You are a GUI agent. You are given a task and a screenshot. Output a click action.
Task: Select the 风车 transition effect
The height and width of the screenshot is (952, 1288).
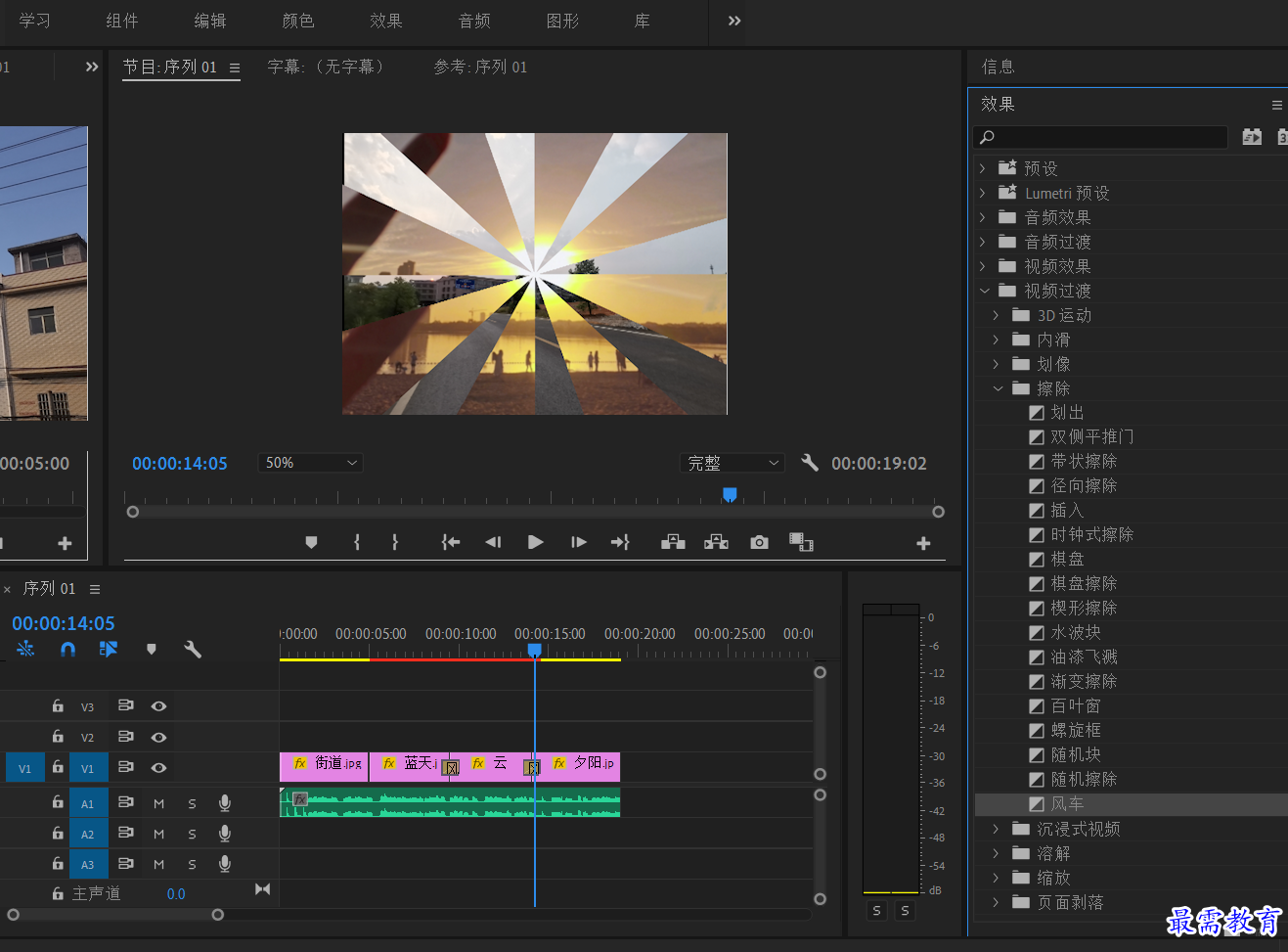point(1067,804)
